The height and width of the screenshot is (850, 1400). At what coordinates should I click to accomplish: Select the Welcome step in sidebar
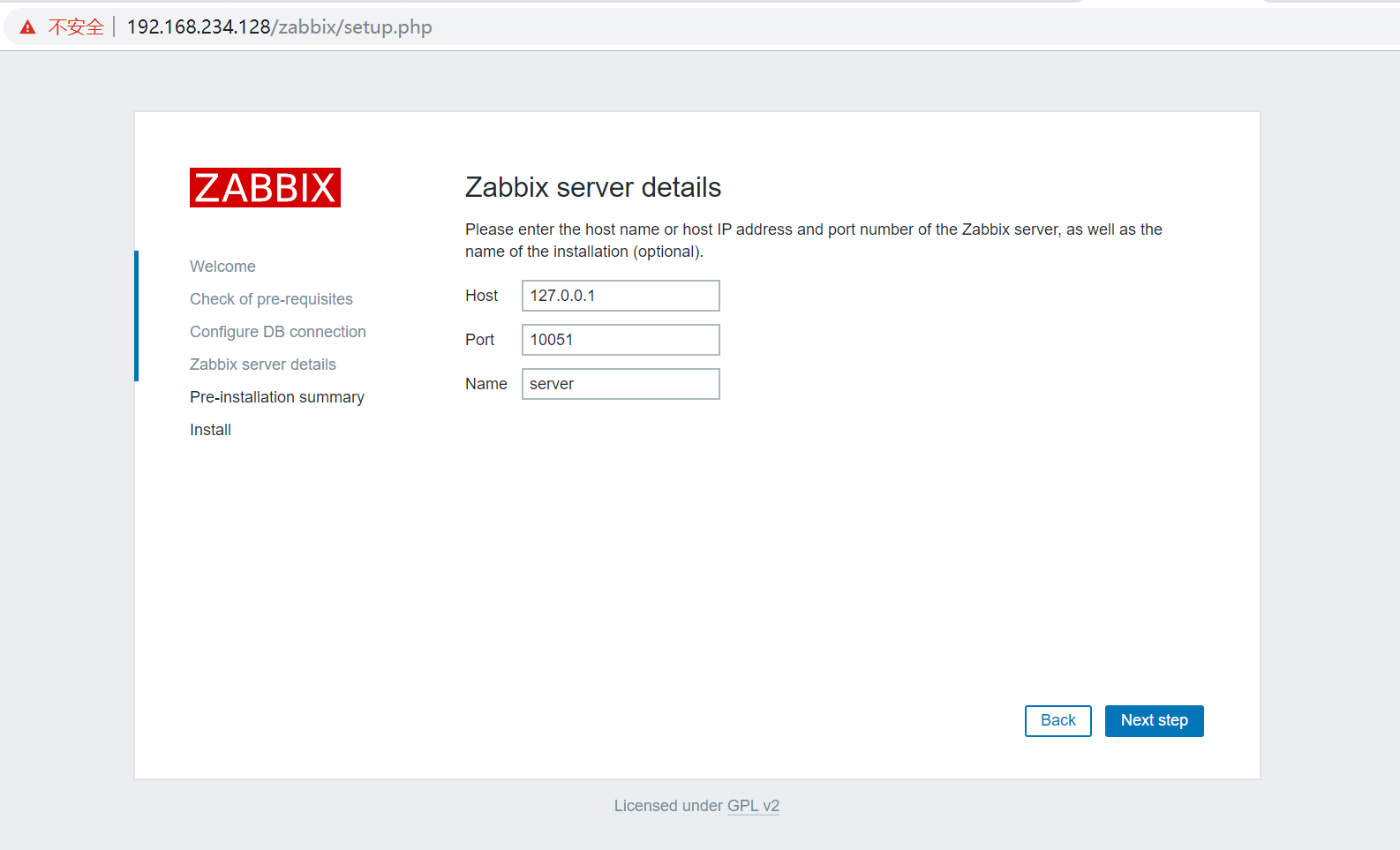pos(222,267)
